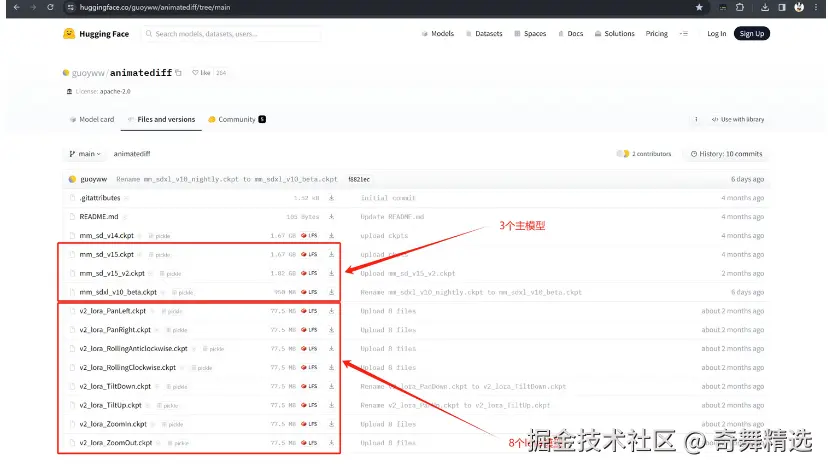View History: 10 commits
The width and height of the screenshot is (828, 470).
tap(727, 154)
